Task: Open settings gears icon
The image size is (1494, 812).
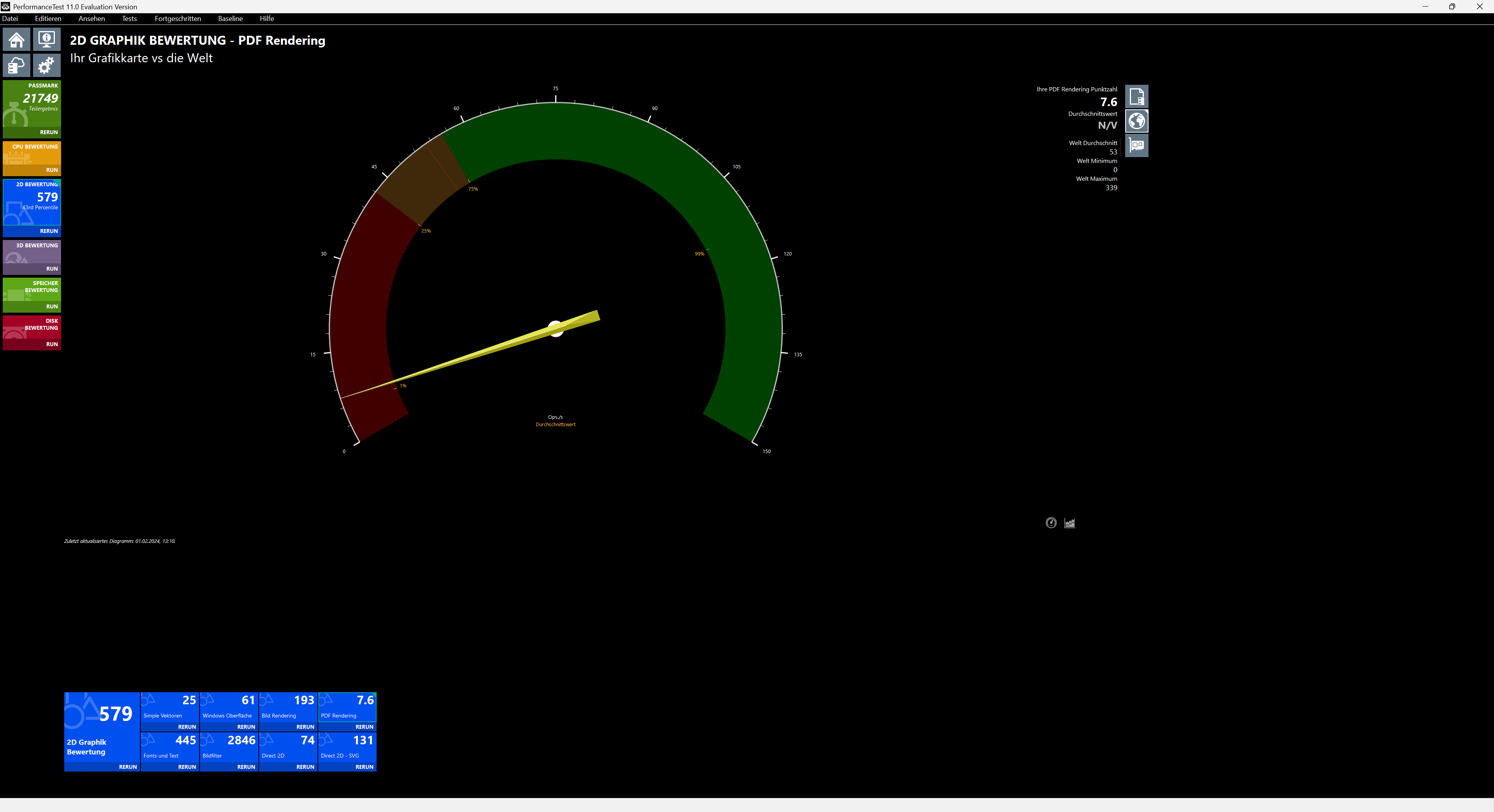Action: [x=46, y=65]
